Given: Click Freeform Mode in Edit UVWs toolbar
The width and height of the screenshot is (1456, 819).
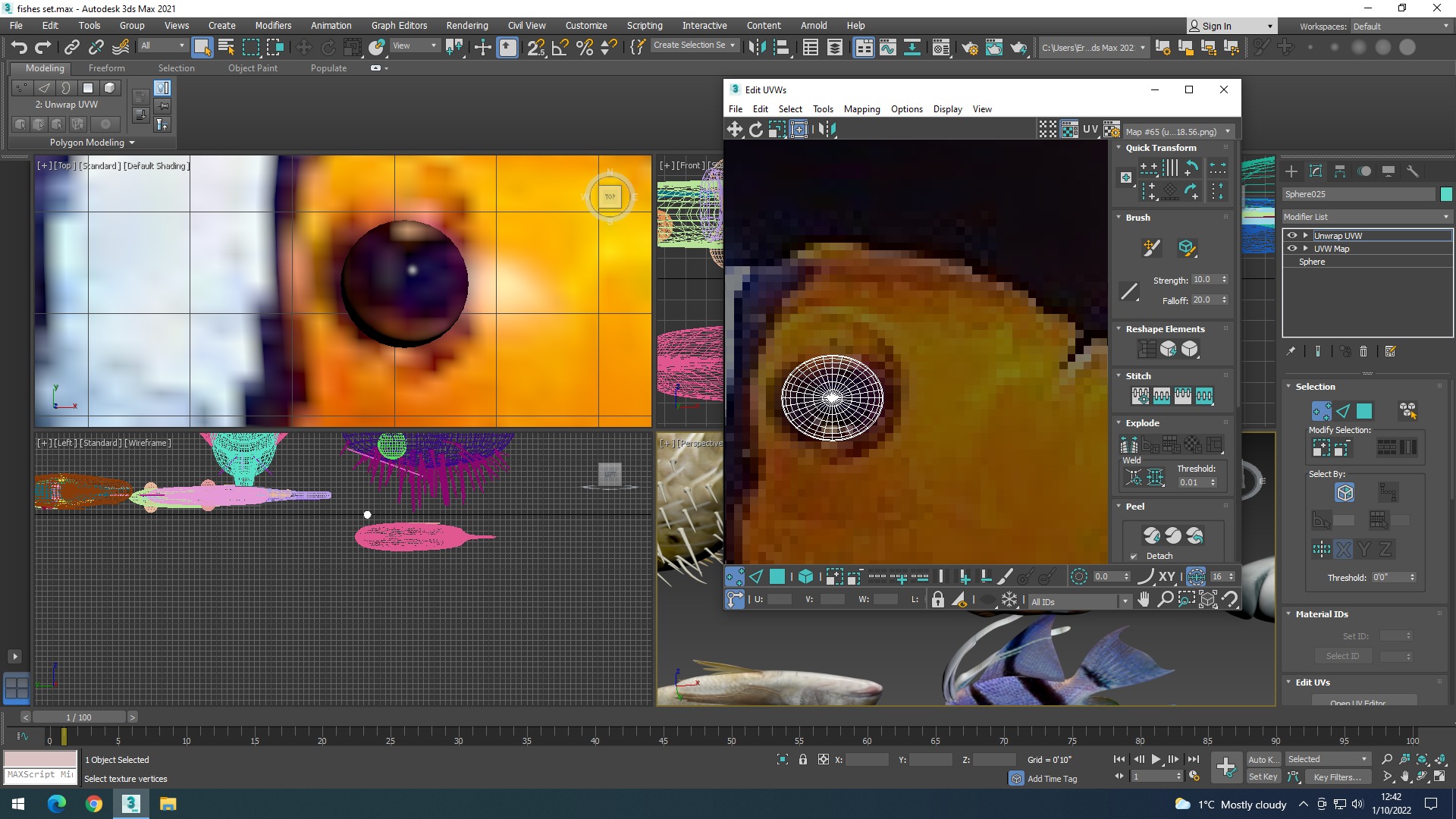Looking at the screenshot, I should click(799, 130).
